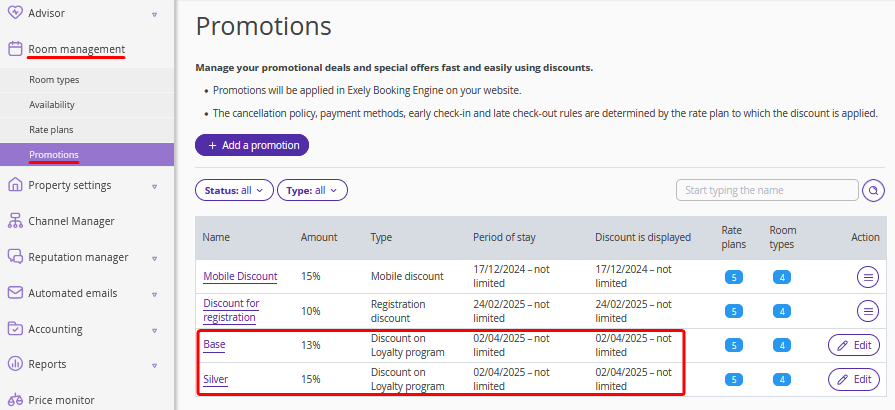Screen dimensions: 895x410
Task: Focus the Start typing the name field
Action: 767,190
